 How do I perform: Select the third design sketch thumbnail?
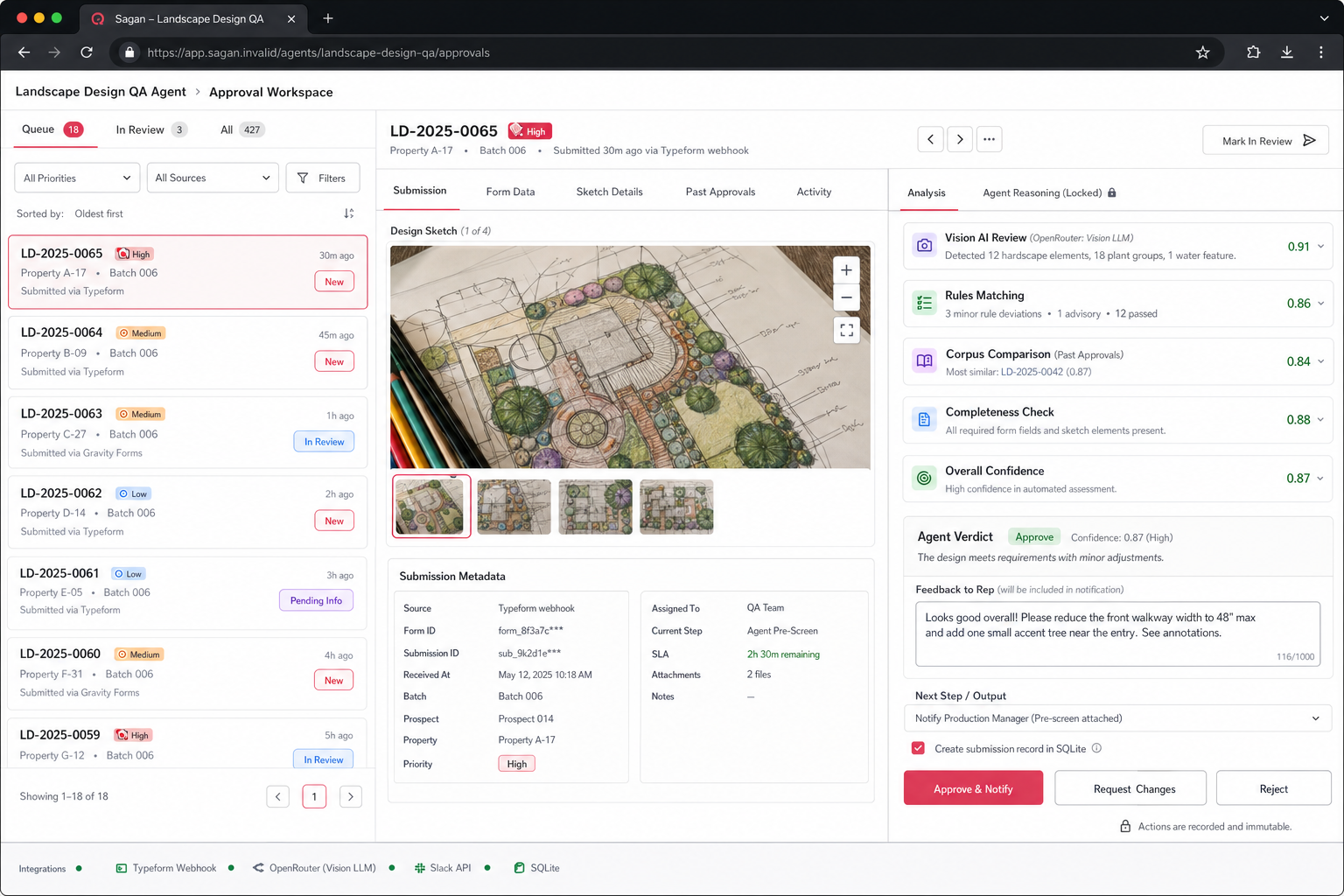pos(595,507)
